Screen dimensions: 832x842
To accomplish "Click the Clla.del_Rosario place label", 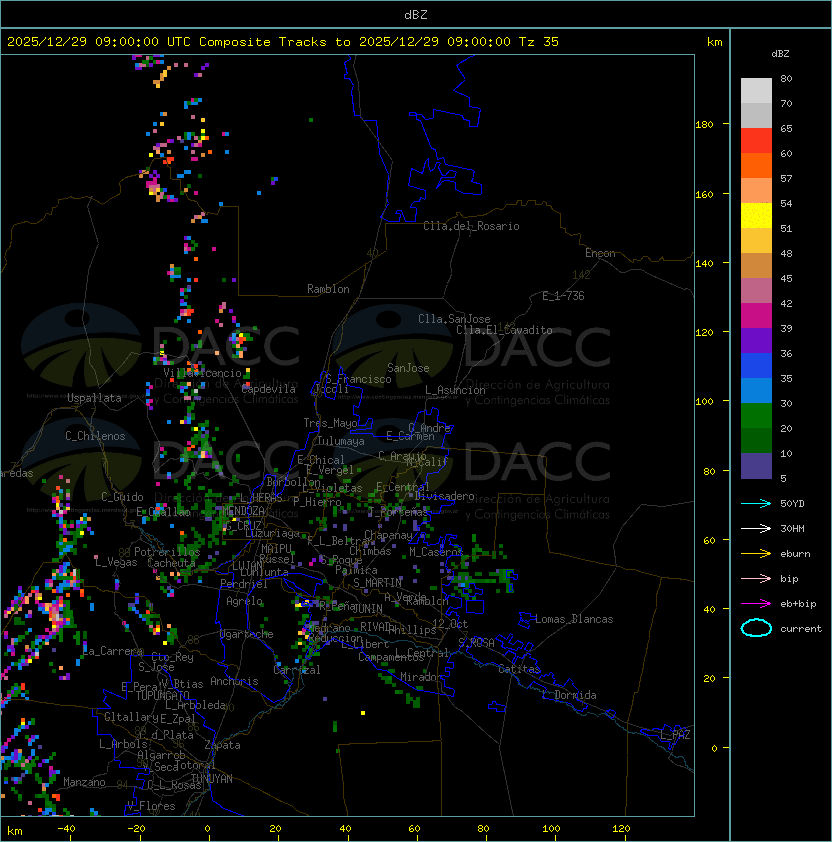I will 471,226.
